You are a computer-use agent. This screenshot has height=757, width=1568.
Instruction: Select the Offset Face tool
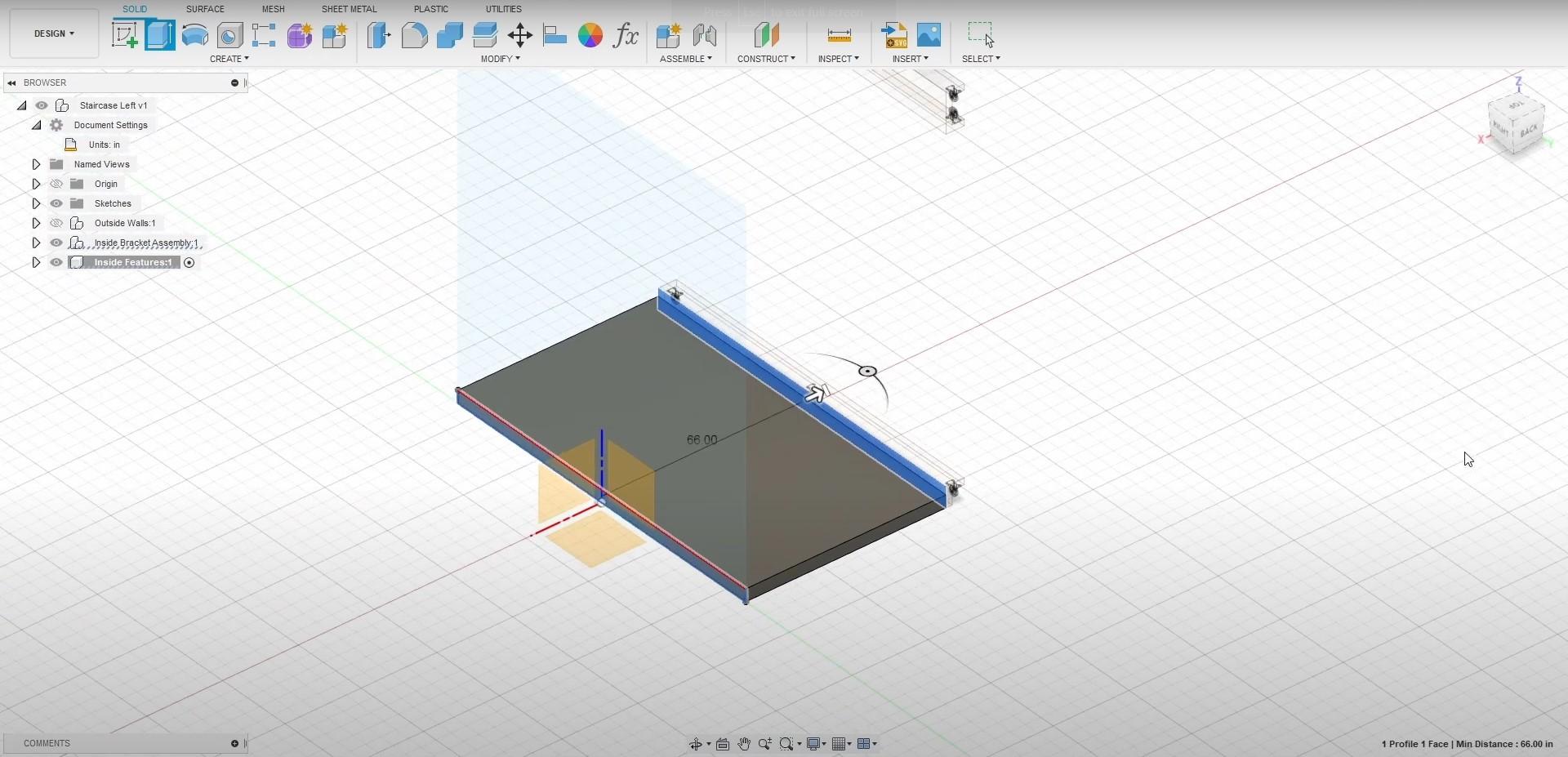(x=484, y=35)
